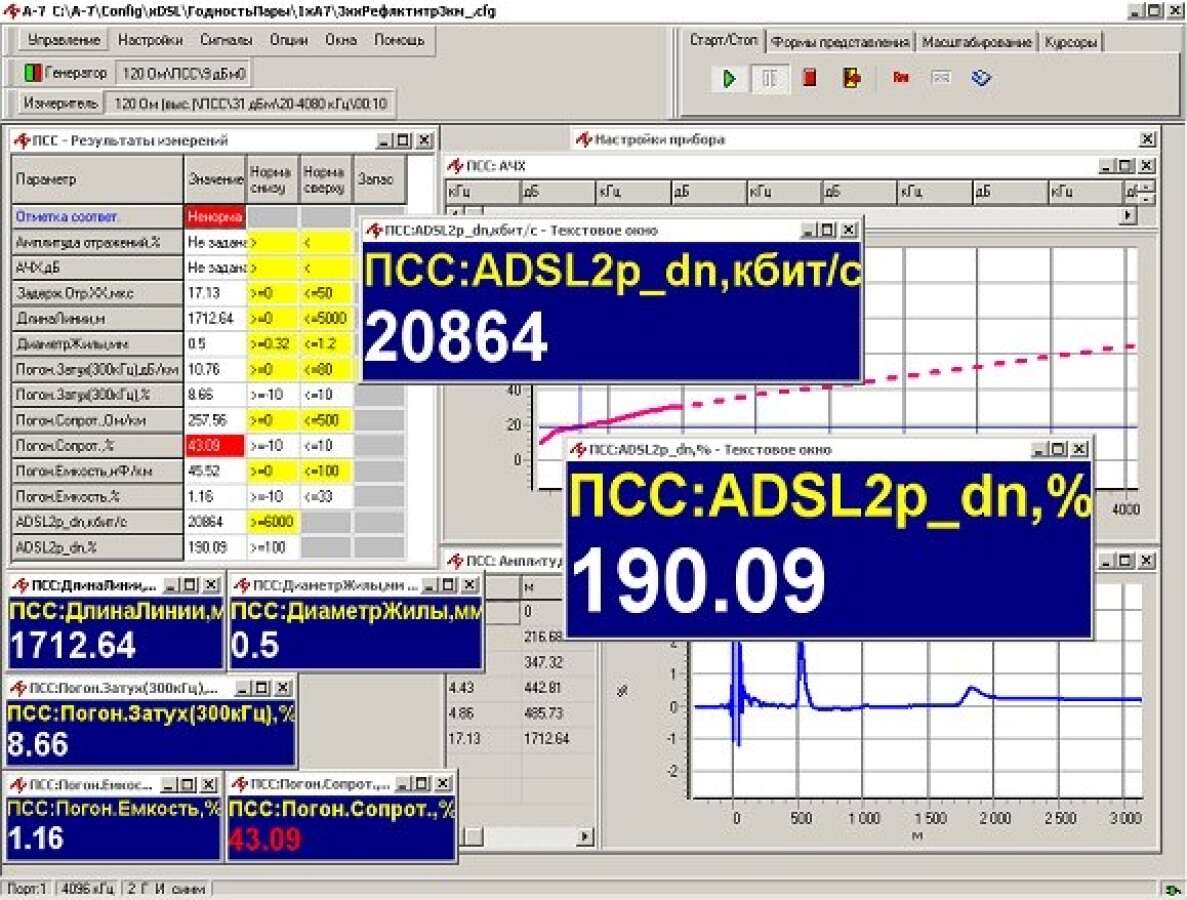This screenshot has height=900, width=1187.
Task: Open measurer settings field starting 120 Ом (выс.)
Action: [251, 104]
